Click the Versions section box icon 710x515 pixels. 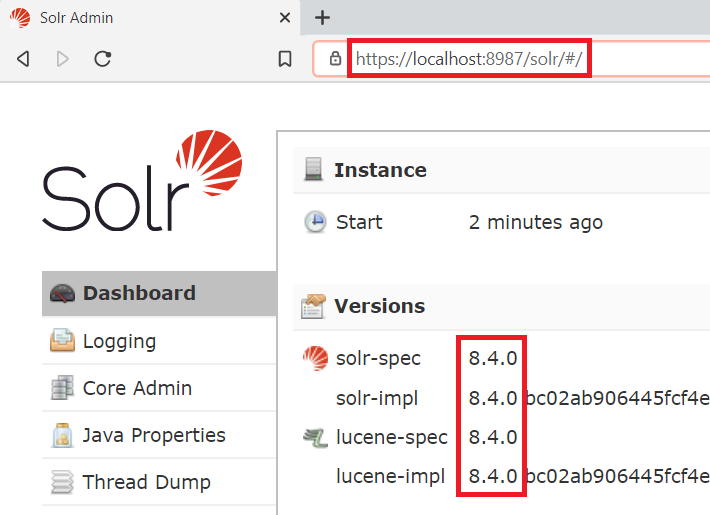tap(314, 306)
